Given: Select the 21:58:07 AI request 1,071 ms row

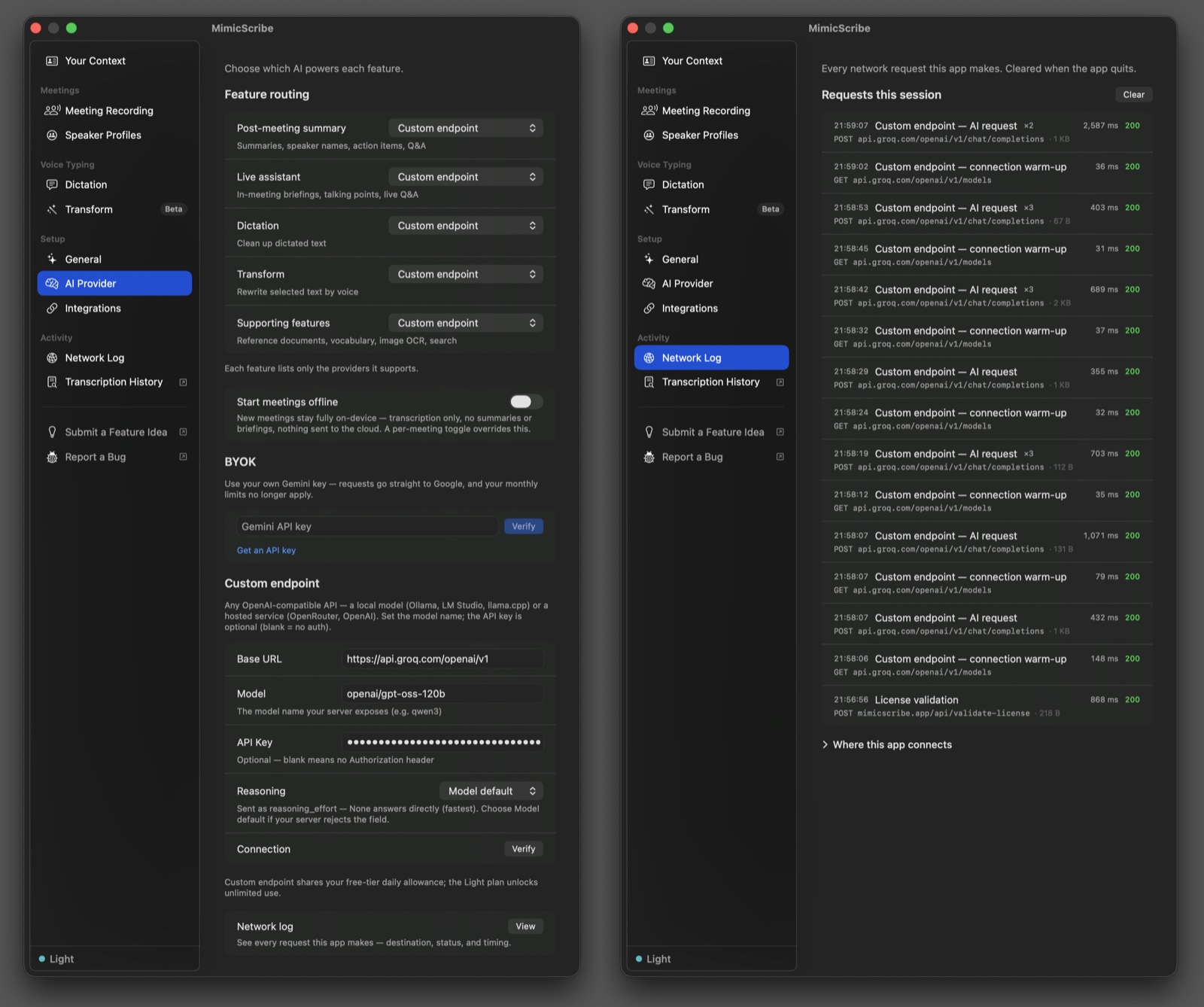Looking at the screenshot, I should pos(987,542).
